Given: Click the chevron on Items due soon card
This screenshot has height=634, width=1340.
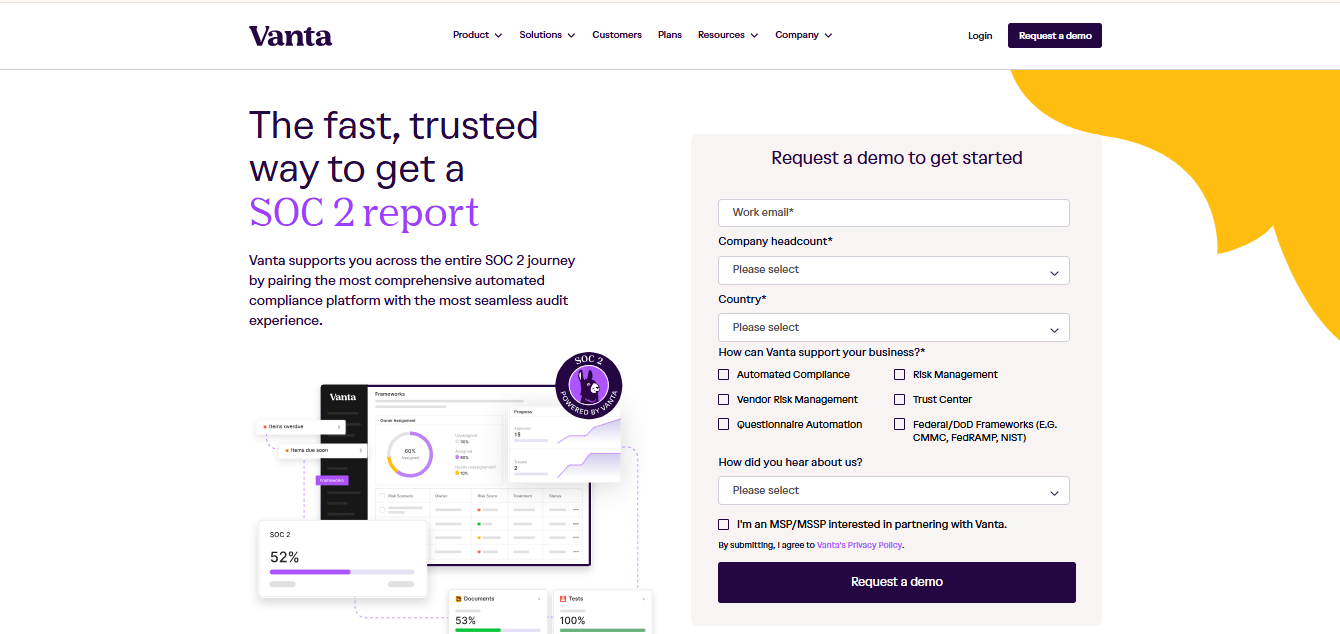Looking at the screenshot, I should click(x=360, y=451).
